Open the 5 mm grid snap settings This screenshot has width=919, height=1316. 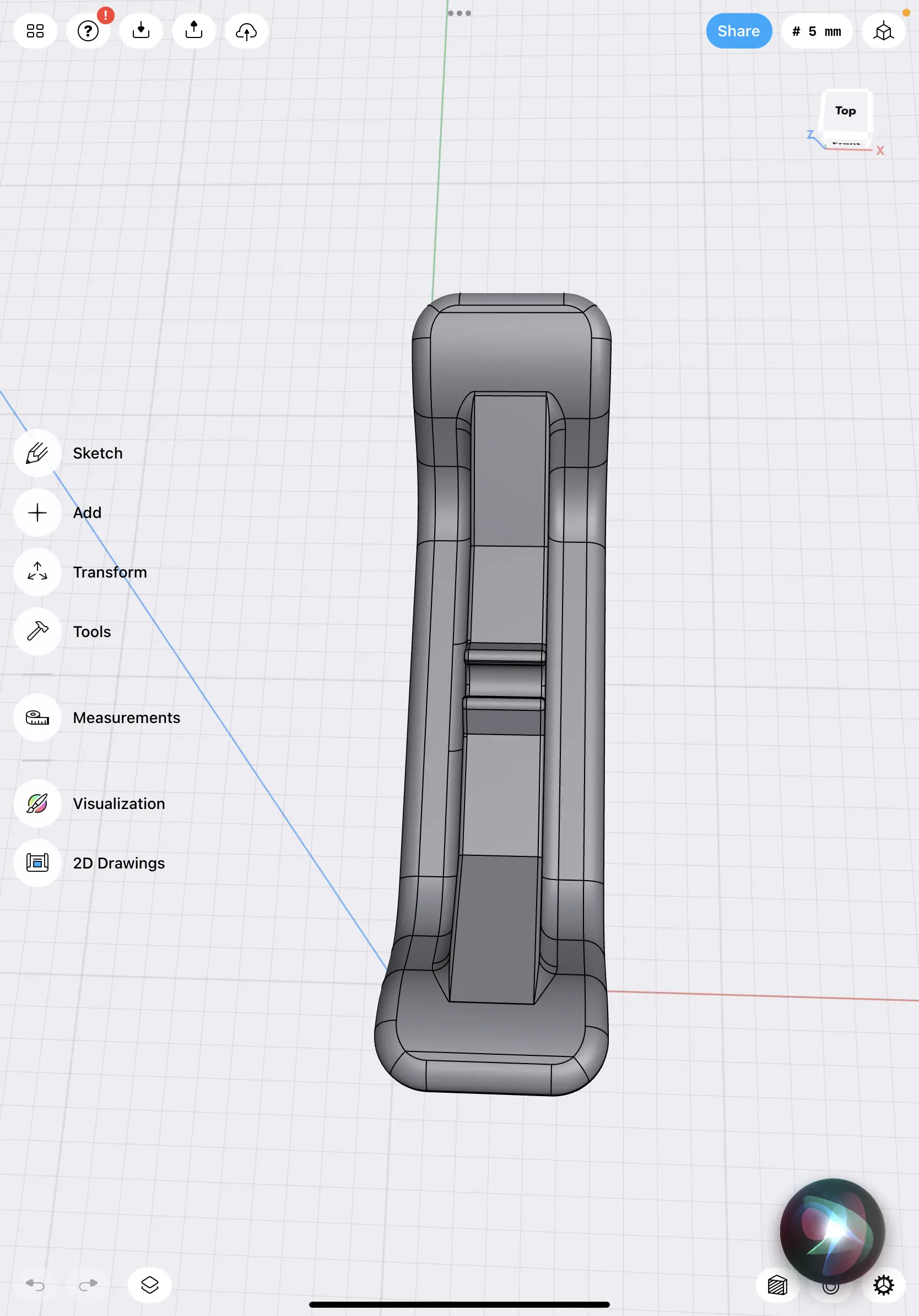(x=817, y=31)
